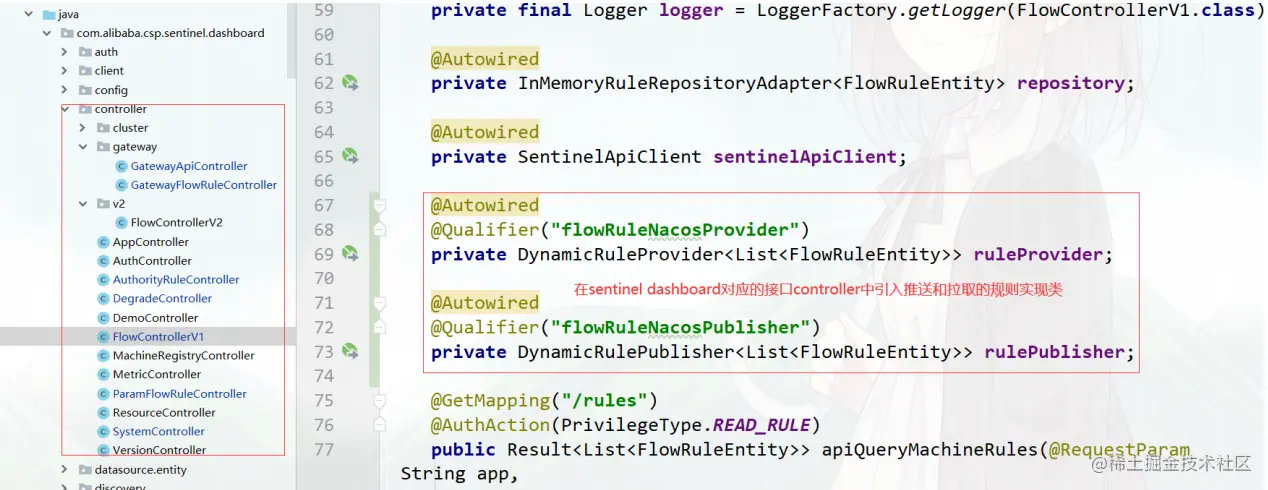Screen dimensions: 1268x490
Task: Click the auth package folder icon
Action: (x=84, y=52)
